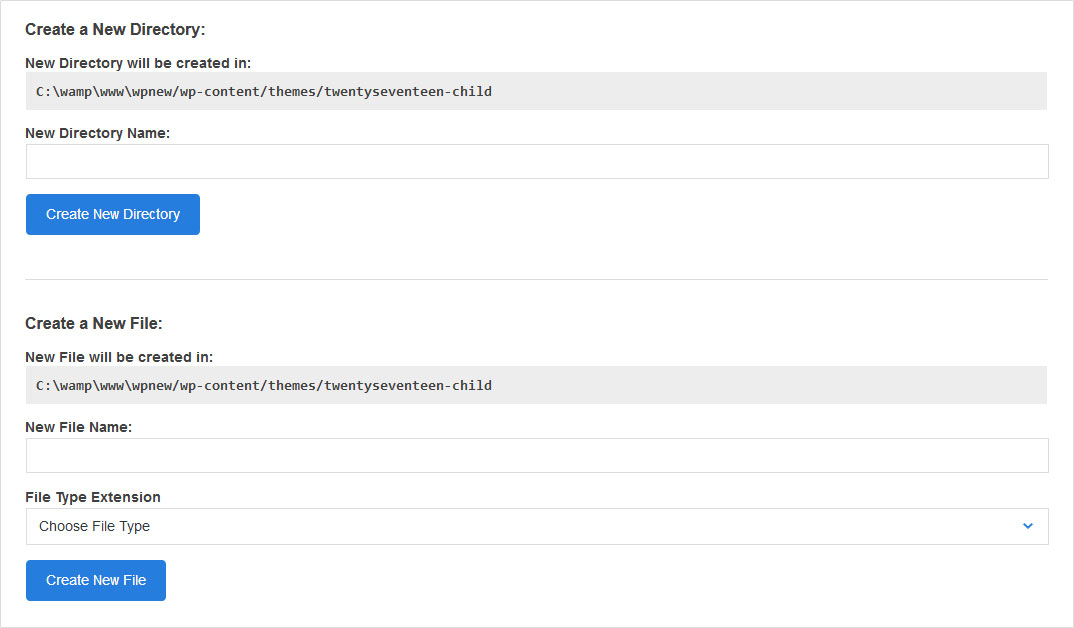The image size is (1074, 628).
Task: Click the New Directory Name input field
Action: (537, 161)
